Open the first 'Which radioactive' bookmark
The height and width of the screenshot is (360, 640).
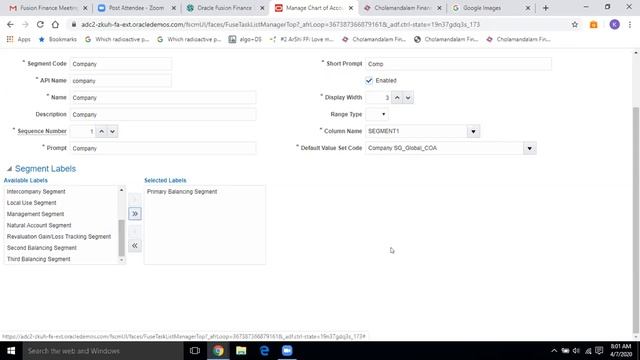[x=117, y=39]
